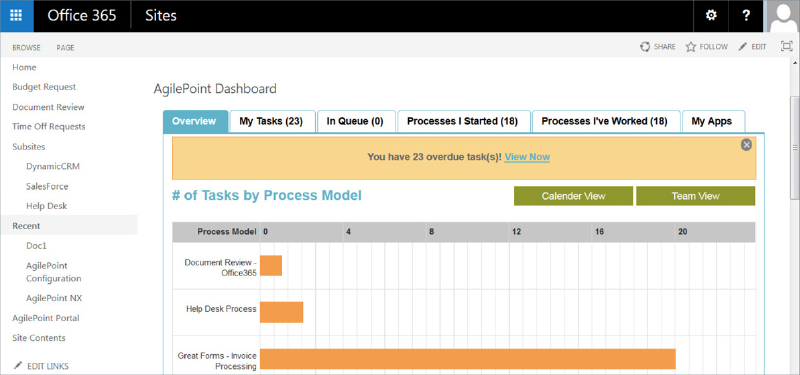
Task: Go to Home in the sidebar
Action: coord(24,67)
